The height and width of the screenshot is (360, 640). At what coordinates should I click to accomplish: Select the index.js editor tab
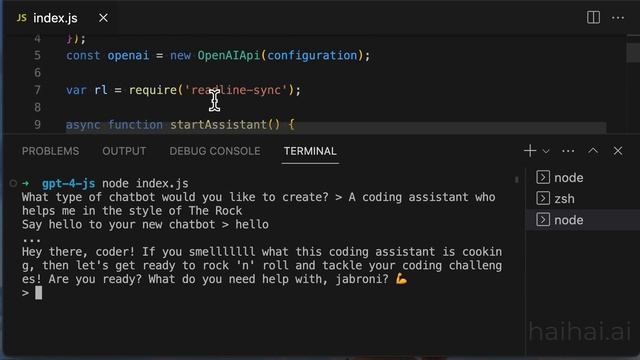pos(61,18)
